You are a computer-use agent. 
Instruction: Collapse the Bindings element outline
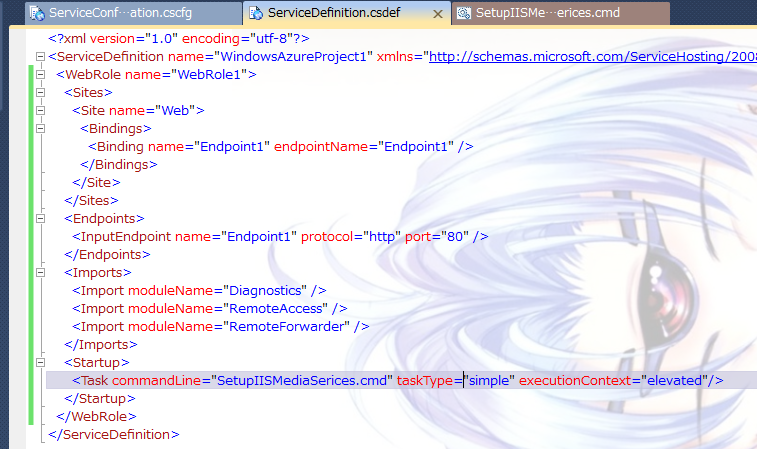click(x=41, y=129)
